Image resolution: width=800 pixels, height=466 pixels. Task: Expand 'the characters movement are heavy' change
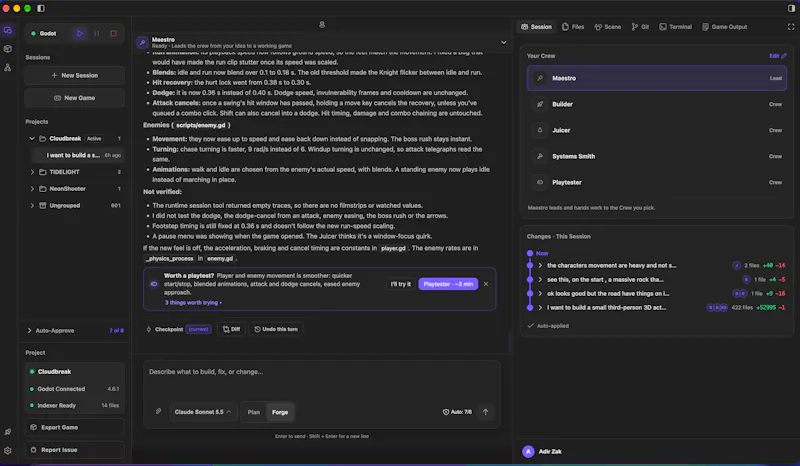540,265
